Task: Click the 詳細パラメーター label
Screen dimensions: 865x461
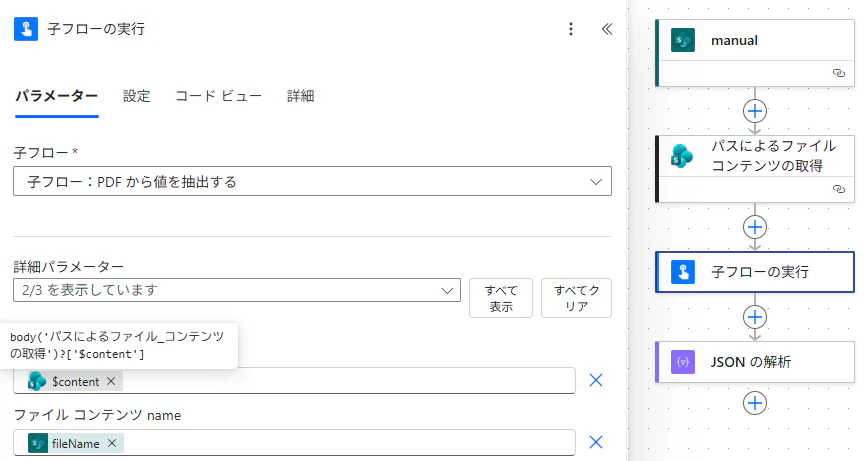Action: pyautogui.click(x=68, y=267)
